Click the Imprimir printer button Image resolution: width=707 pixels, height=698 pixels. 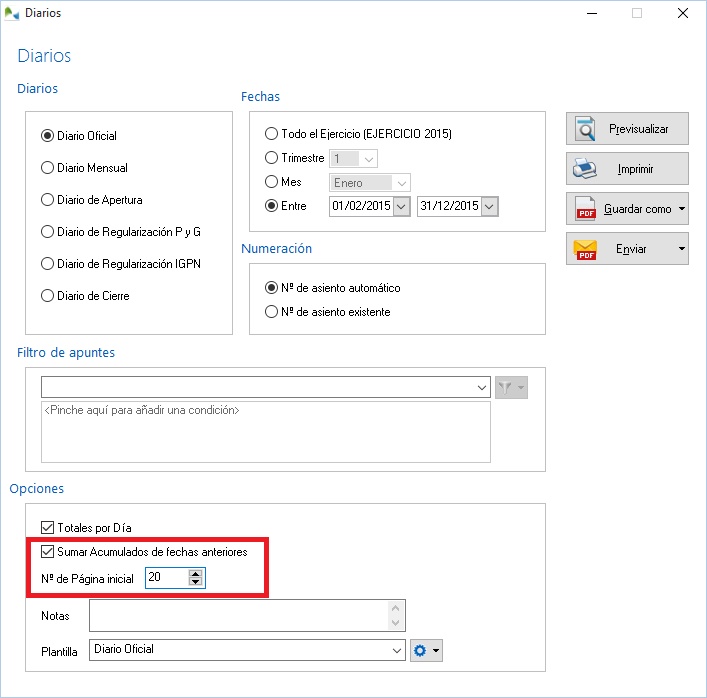[x=627, y=169]
